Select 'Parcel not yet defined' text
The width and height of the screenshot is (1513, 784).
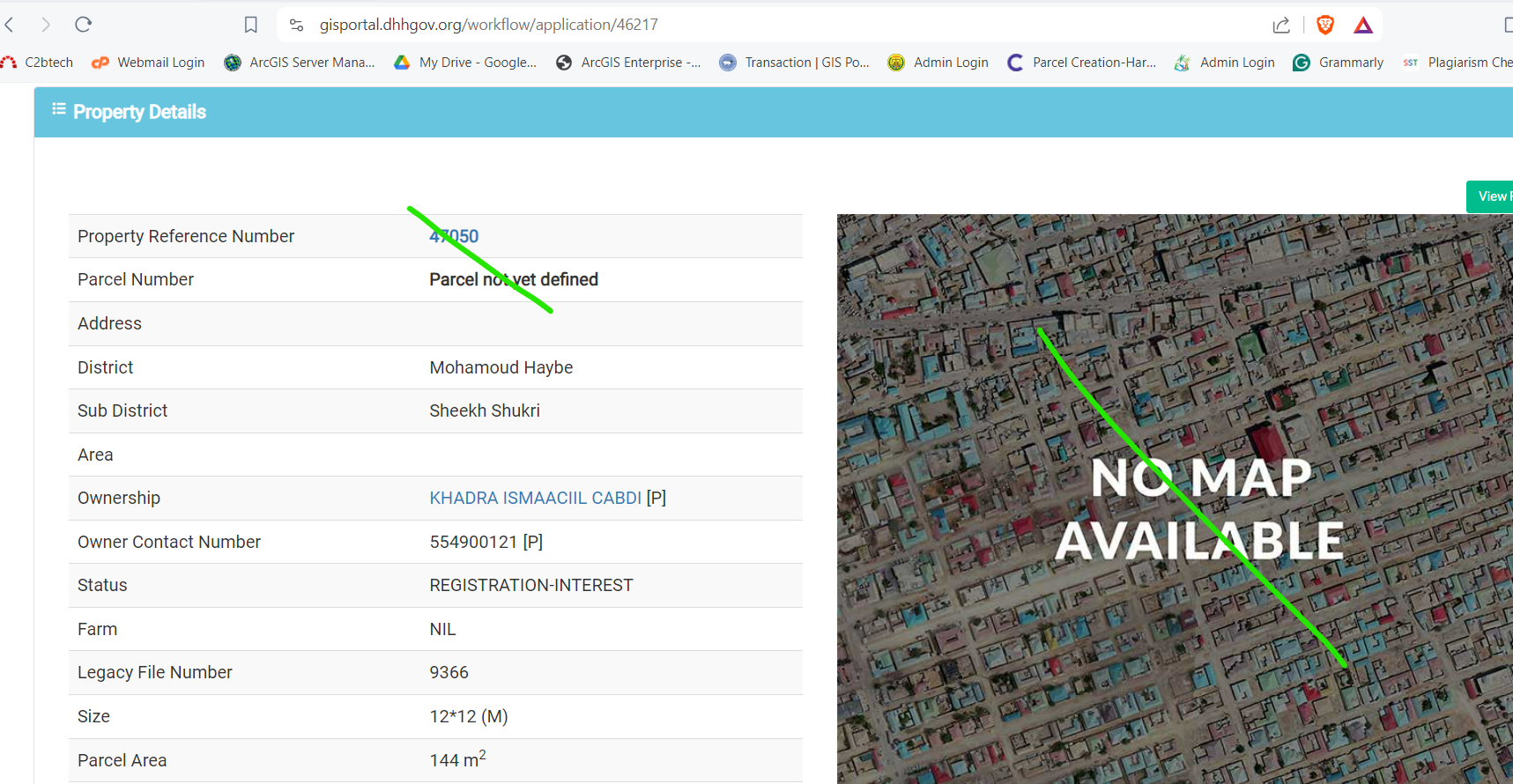point(514,279)
